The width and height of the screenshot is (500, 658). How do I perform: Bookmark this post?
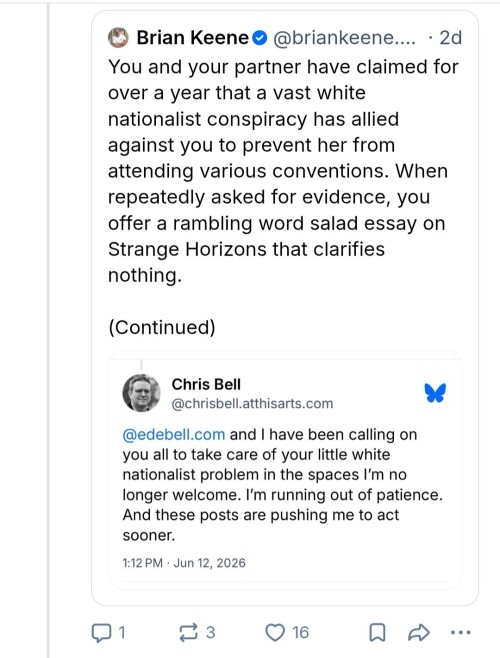tap(377, 632)
